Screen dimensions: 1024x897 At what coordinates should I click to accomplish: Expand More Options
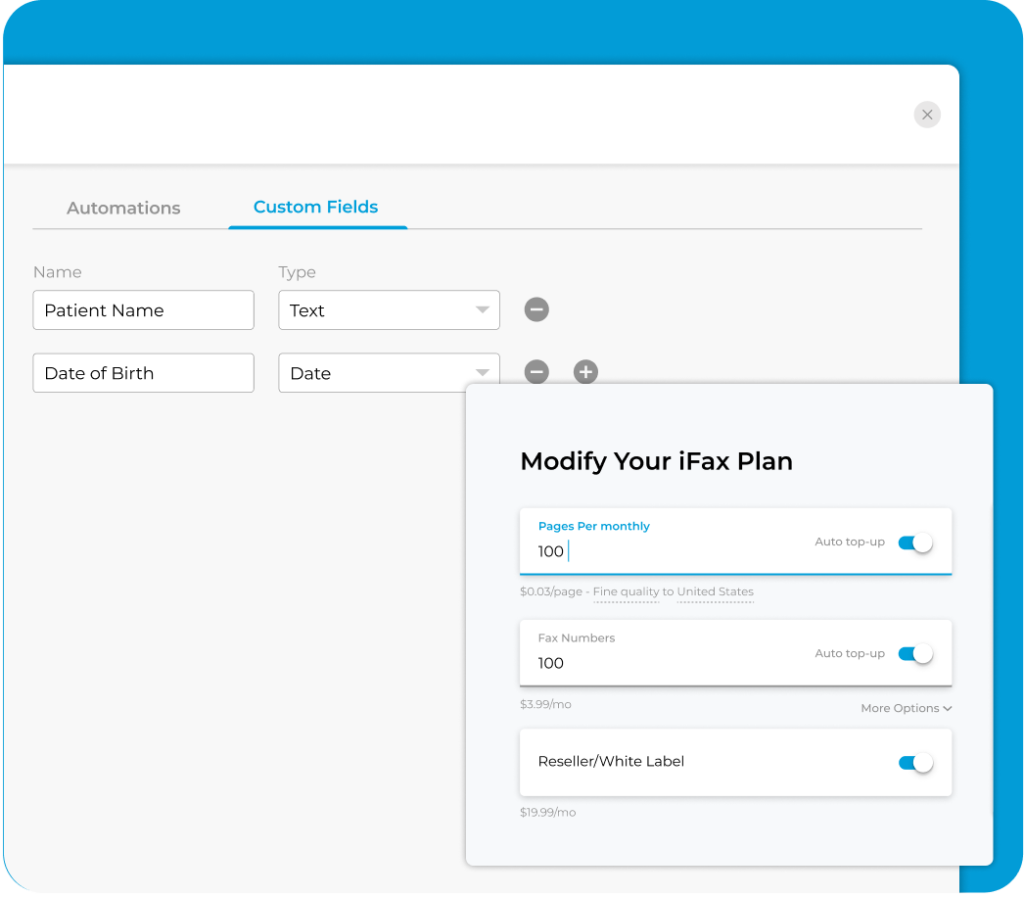[906, 708]
